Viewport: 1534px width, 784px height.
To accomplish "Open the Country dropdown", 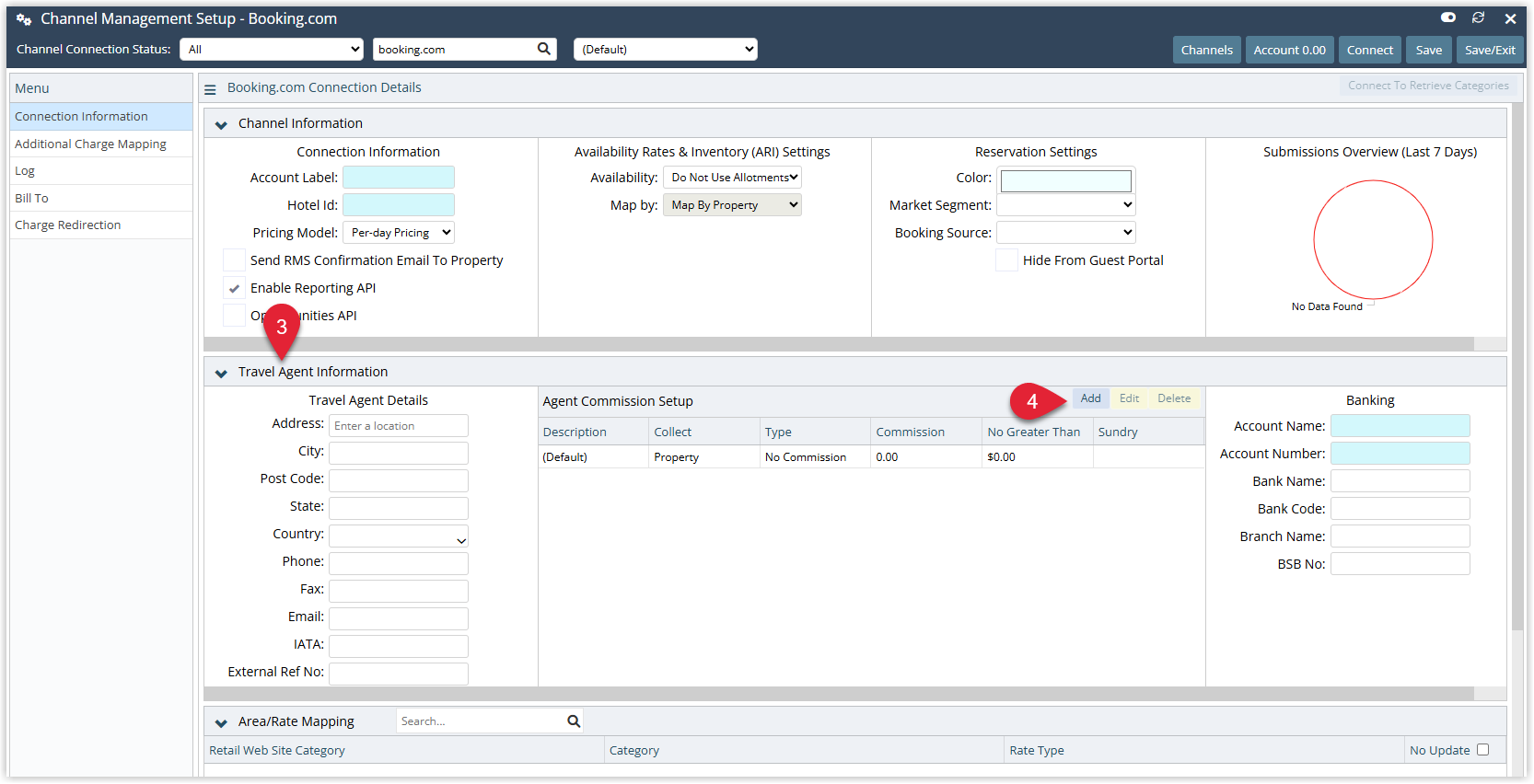I will (399, 536).
